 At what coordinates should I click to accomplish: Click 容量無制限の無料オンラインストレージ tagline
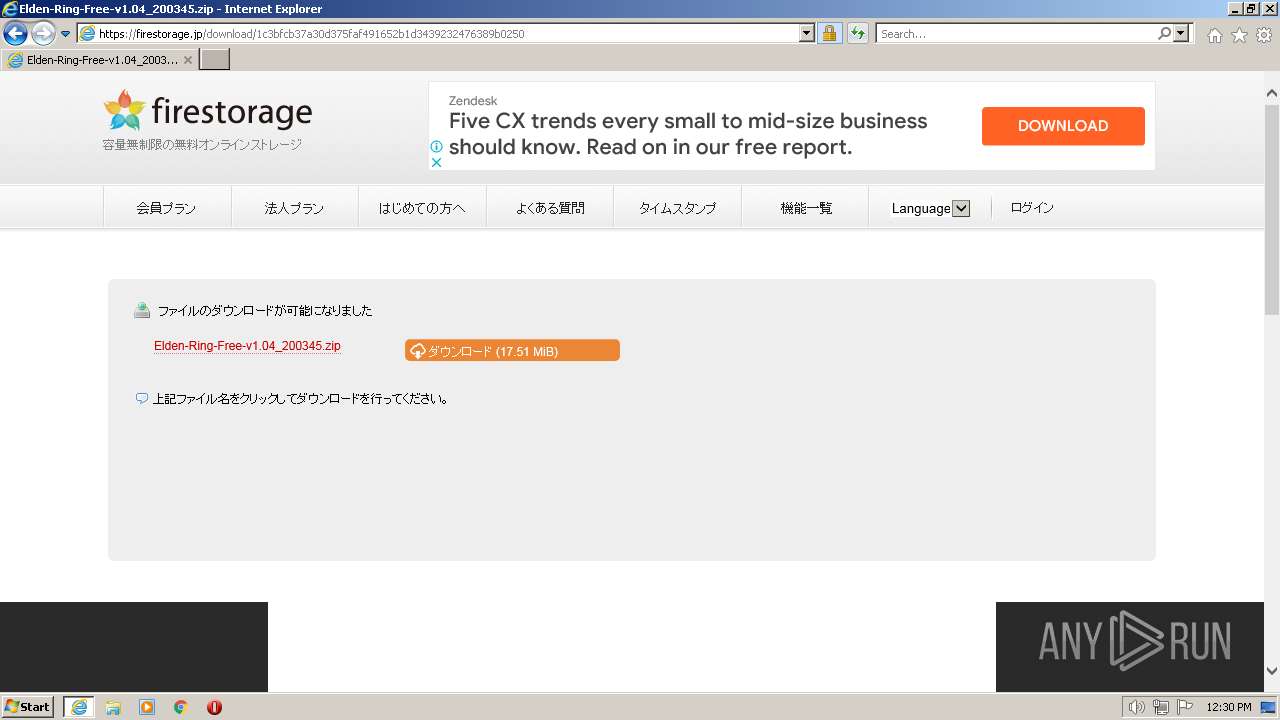[x=202, y=145]
